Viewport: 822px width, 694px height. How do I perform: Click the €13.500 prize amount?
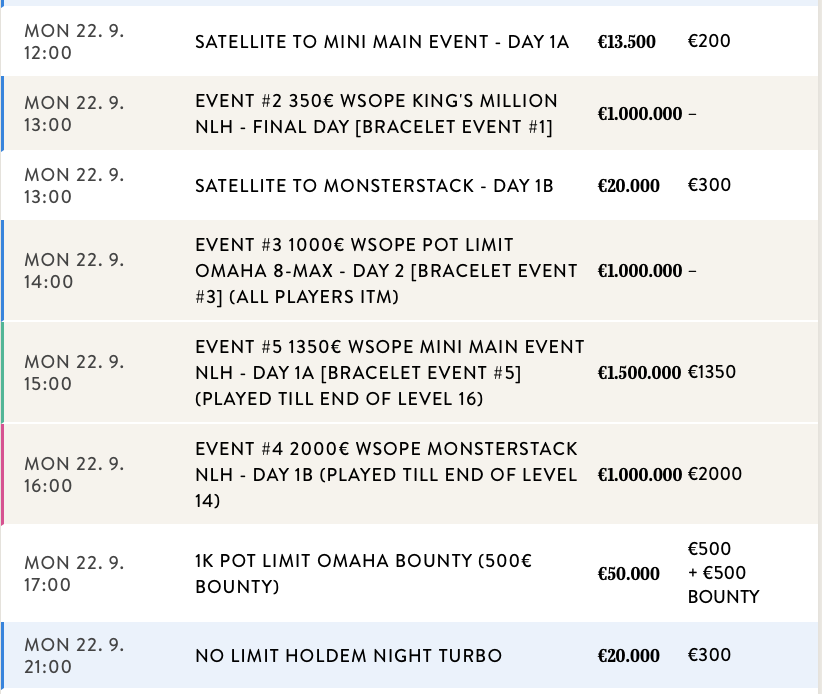626,42
